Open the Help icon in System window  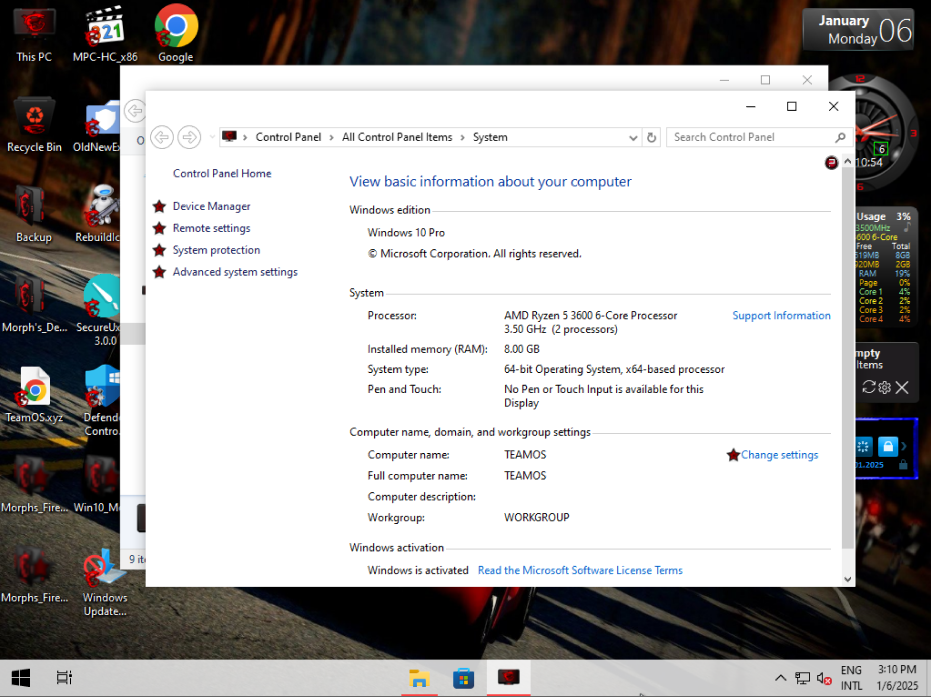(831, 162)
